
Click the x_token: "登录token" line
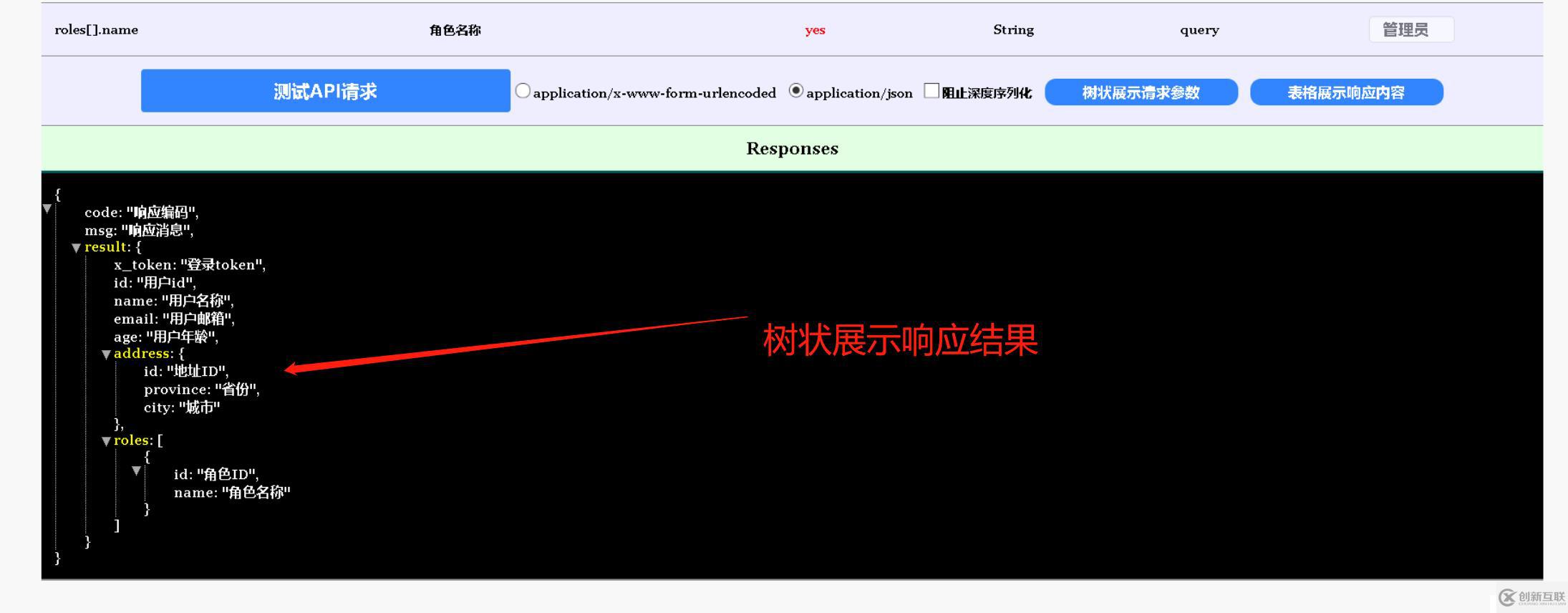190,264
